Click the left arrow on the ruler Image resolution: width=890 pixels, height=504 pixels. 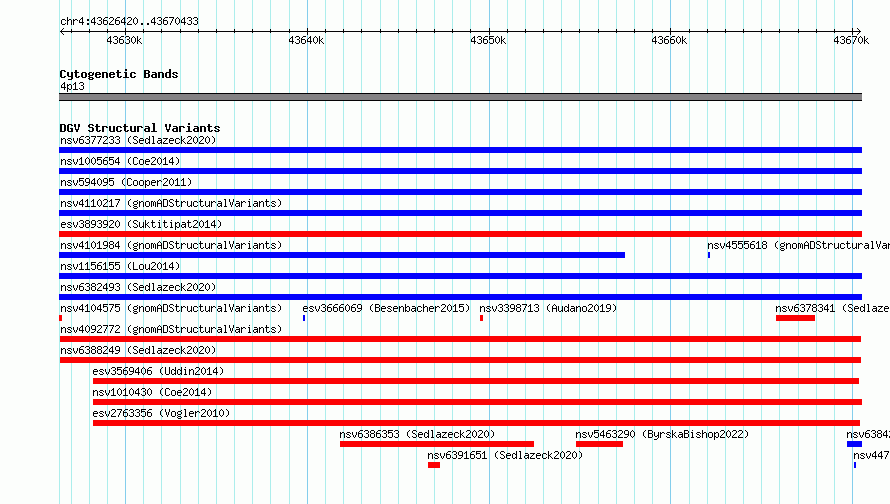coord(62,32)
